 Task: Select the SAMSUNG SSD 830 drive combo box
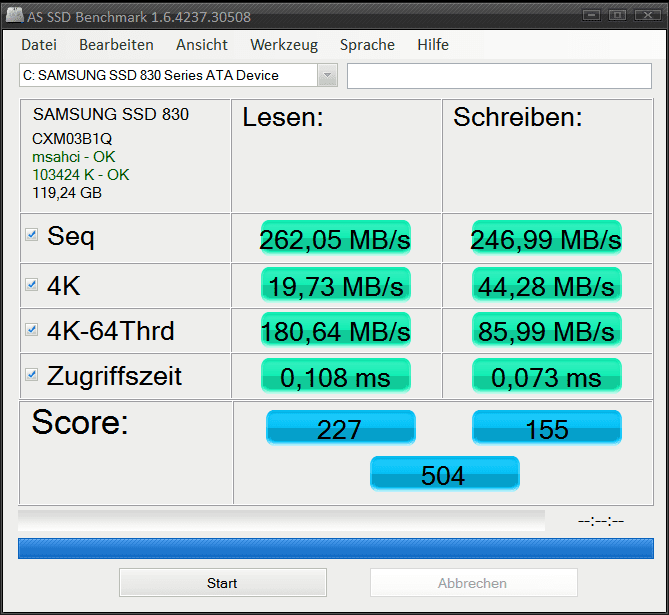(x=178, y=75)
